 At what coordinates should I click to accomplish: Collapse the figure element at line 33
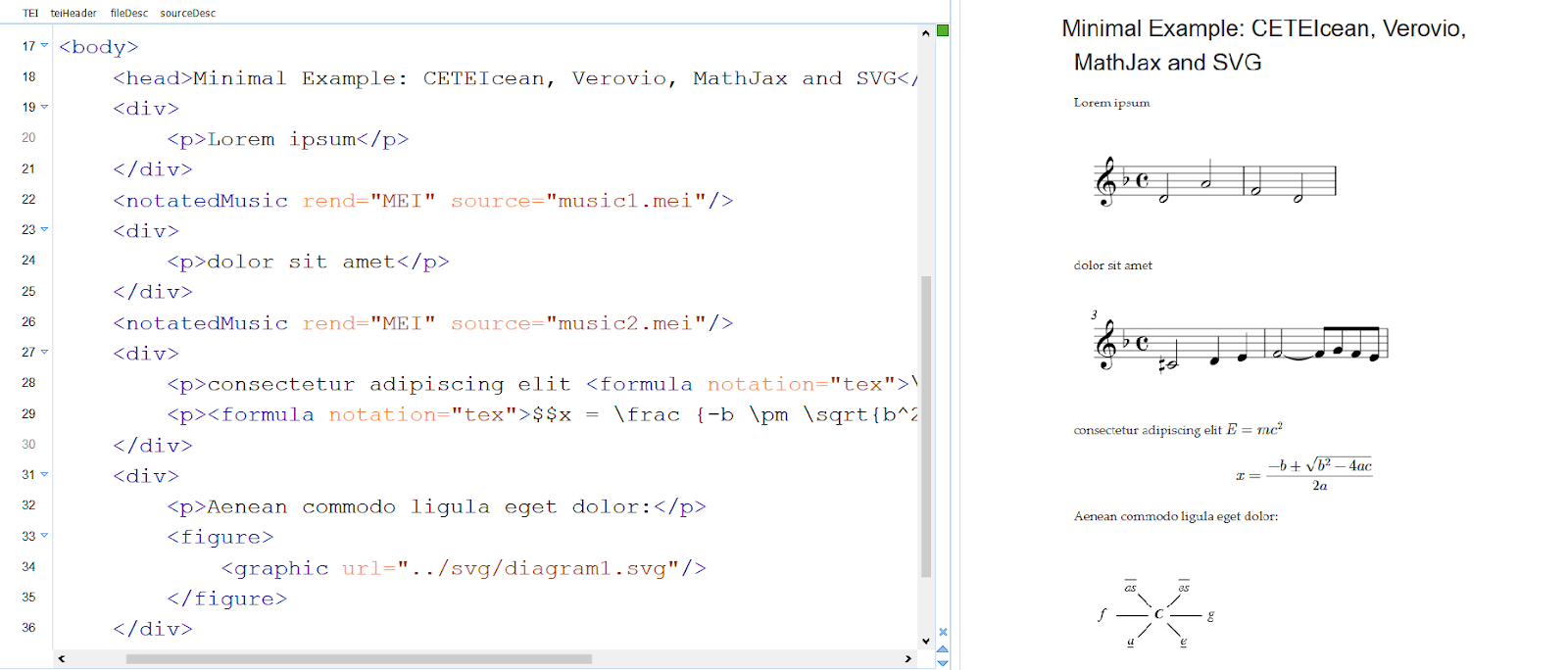click(x=44, y=537)
